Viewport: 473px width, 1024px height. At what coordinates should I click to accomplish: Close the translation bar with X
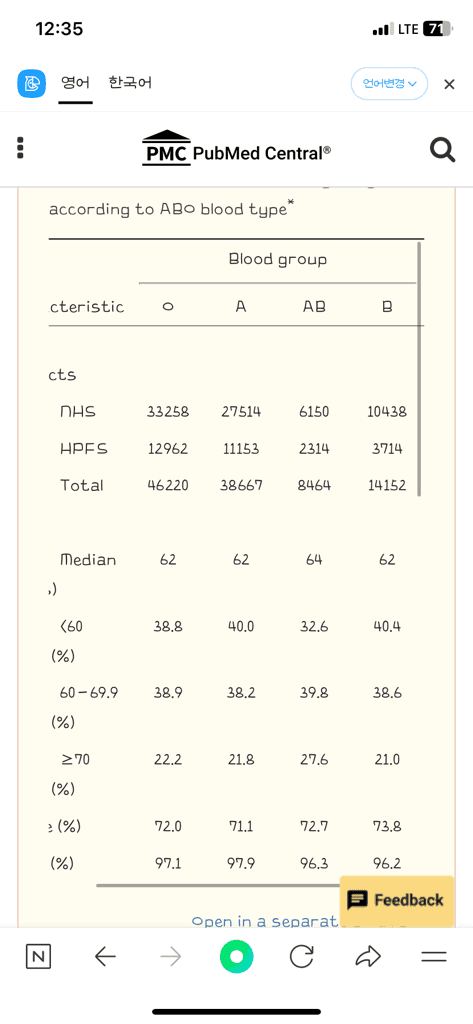point(449,84)
